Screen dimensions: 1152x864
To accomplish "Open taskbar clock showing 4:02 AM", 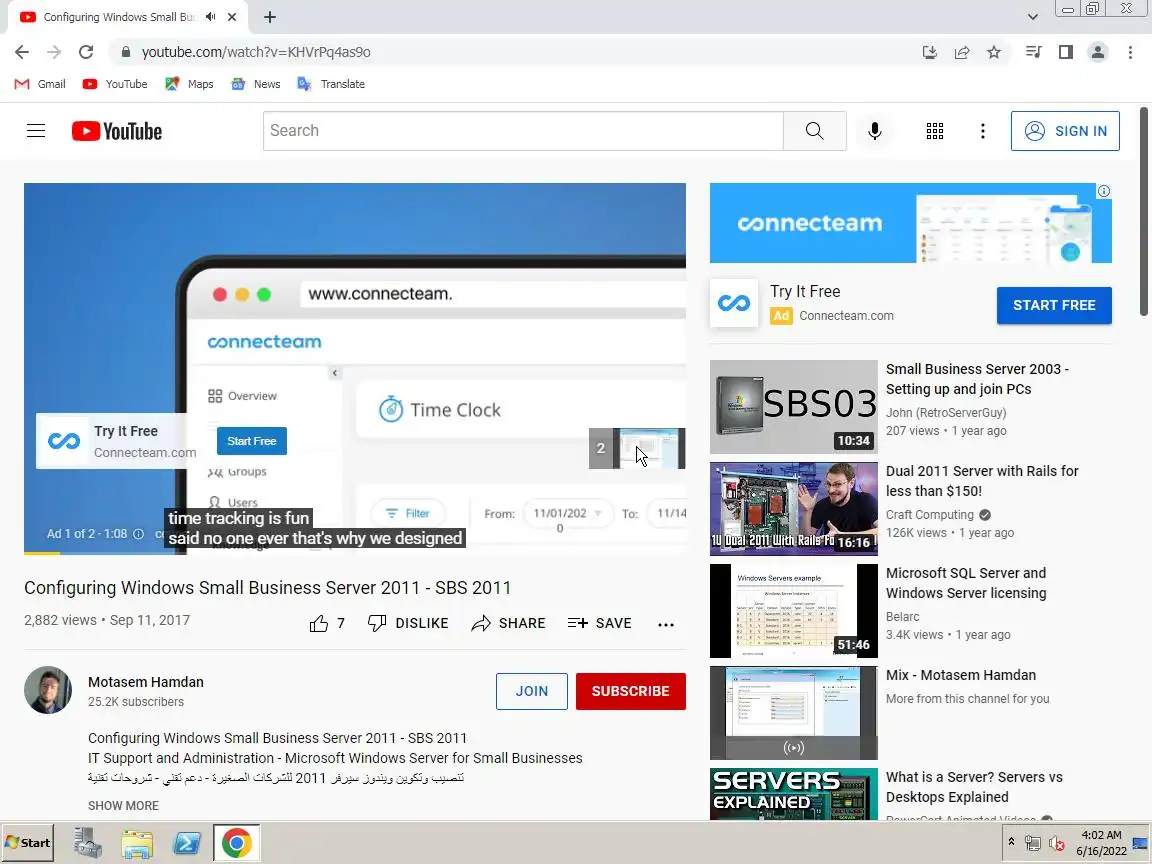I will click(x=1101, y=843).
